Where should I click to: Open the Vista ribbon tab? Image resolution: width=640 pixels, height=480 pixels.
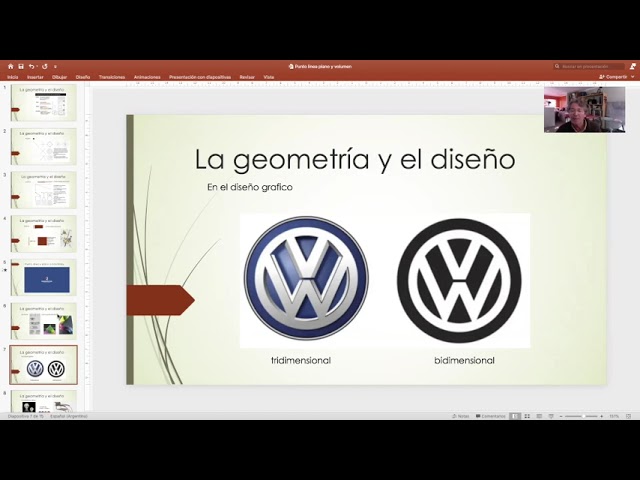click(x=269, y=77)
